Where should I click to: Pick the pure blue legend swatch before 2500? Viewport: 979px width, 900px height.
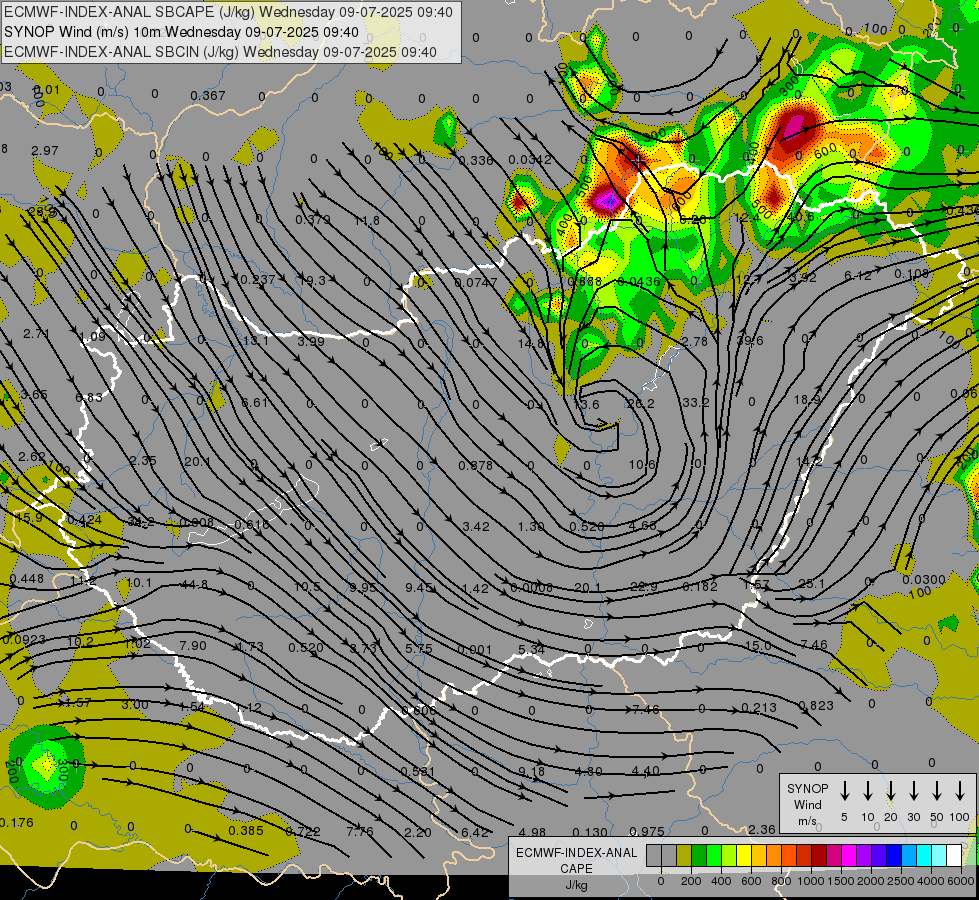pos(893,856)
